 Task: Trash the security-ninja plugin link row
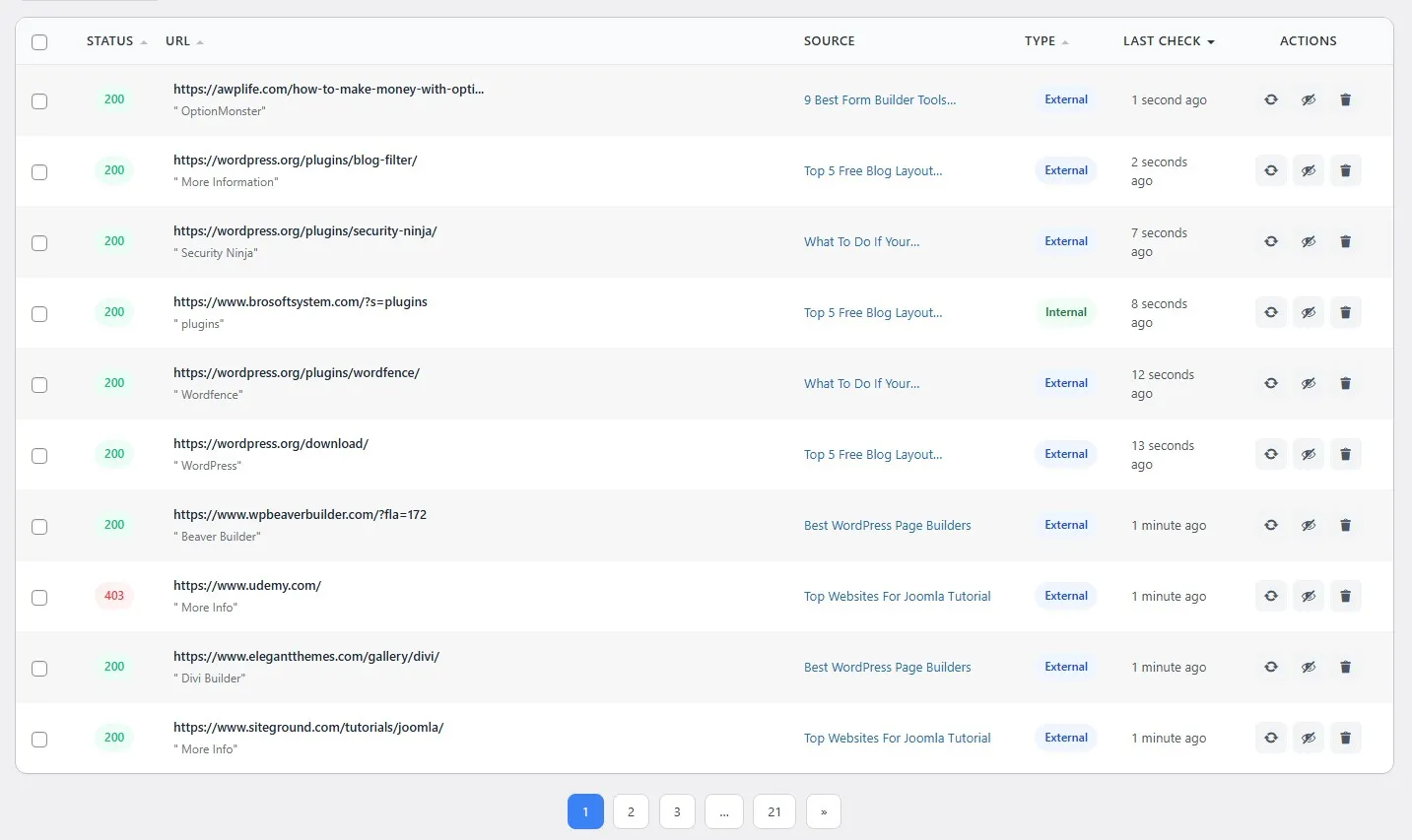point(1345,241)
